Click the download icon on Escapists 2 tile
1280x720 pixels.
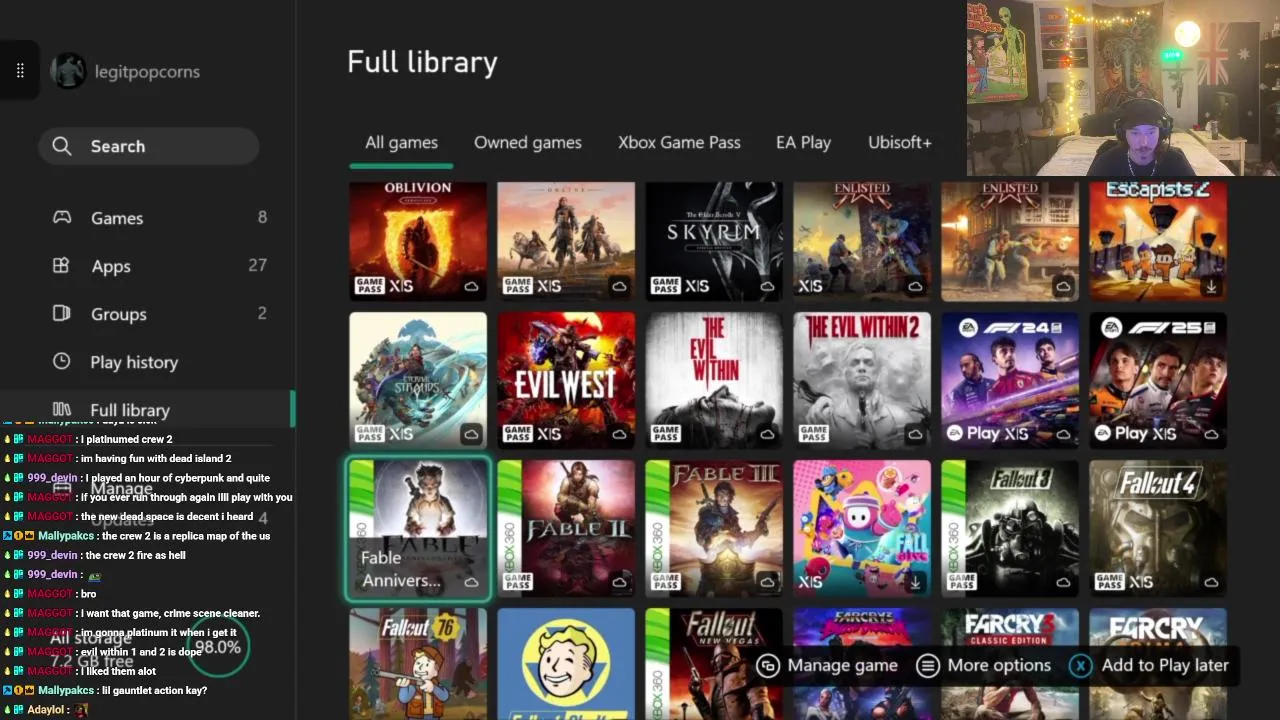[x=1211, y=287]
